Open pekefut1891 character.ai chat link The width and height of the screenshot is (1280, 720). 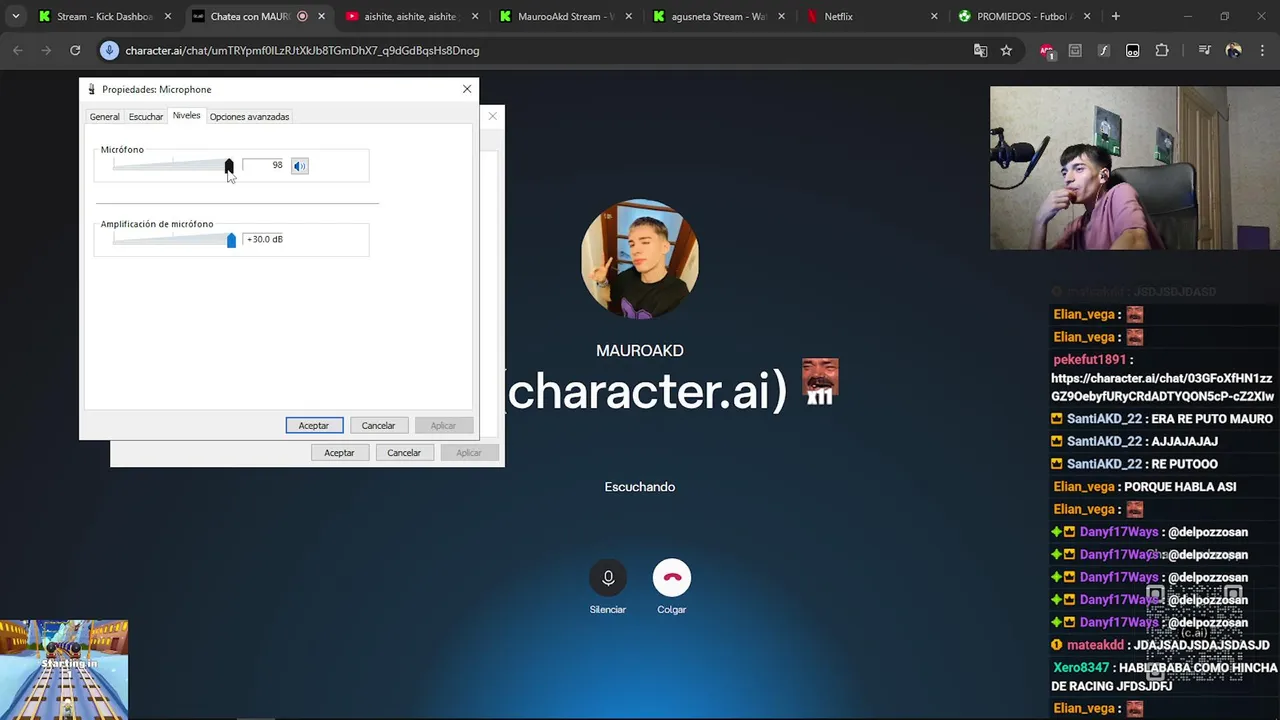(1162, 387)
